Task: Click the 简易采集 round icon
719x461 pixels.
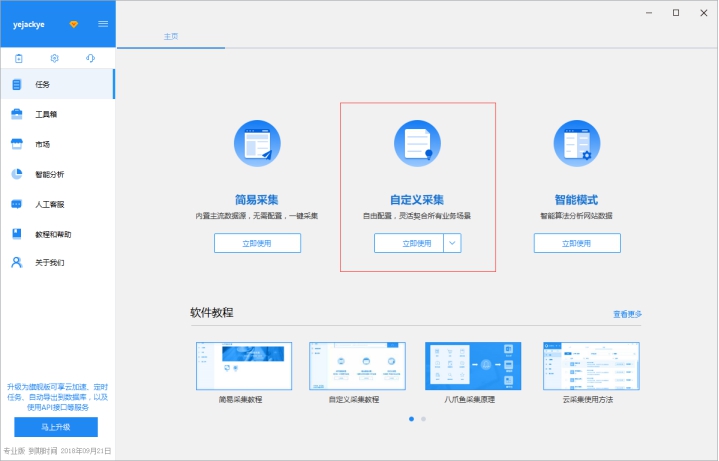Action: point(257,143)
